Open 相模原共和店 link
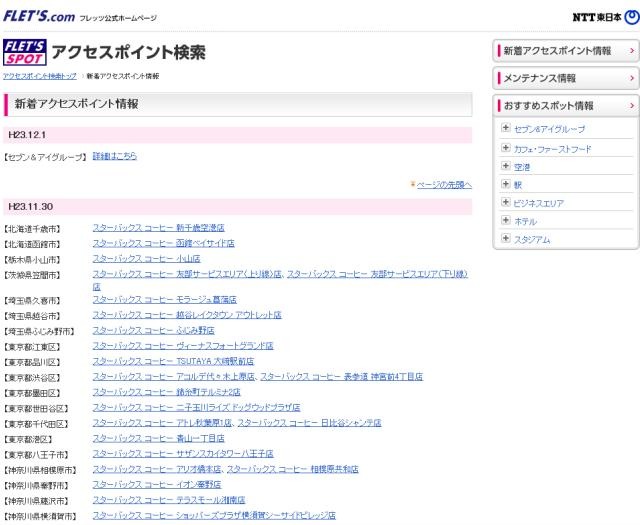 (293, 469)
